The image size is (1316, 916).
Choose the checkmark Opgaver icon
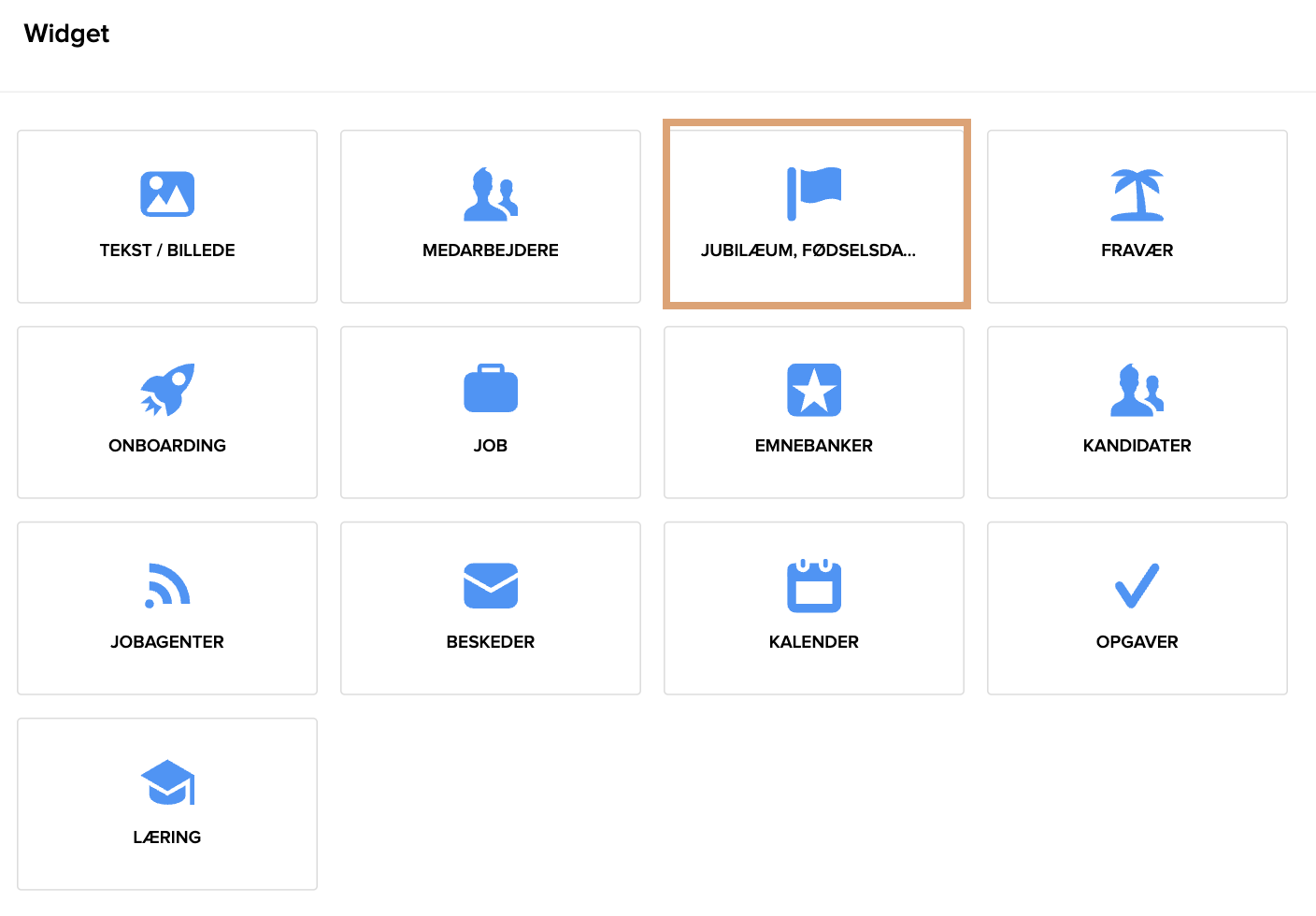(x=1137, y=586)
